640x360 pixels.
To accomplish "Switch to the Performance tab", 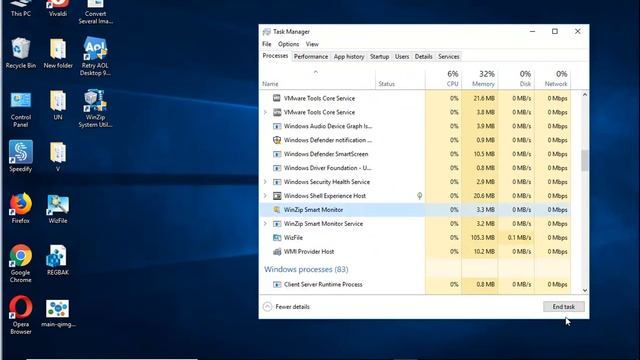I will (x=311, y=57).
